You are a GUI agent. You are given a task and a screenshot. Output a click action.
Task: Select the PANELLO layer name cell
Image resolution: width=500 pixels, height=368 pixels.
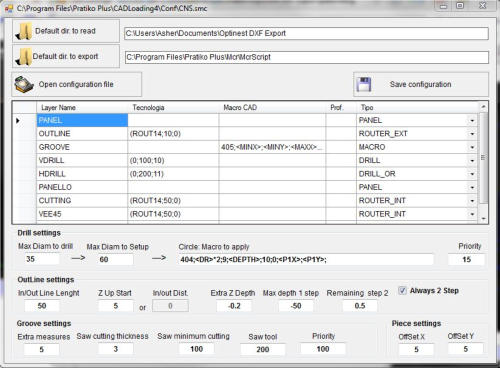pos(82,187)
